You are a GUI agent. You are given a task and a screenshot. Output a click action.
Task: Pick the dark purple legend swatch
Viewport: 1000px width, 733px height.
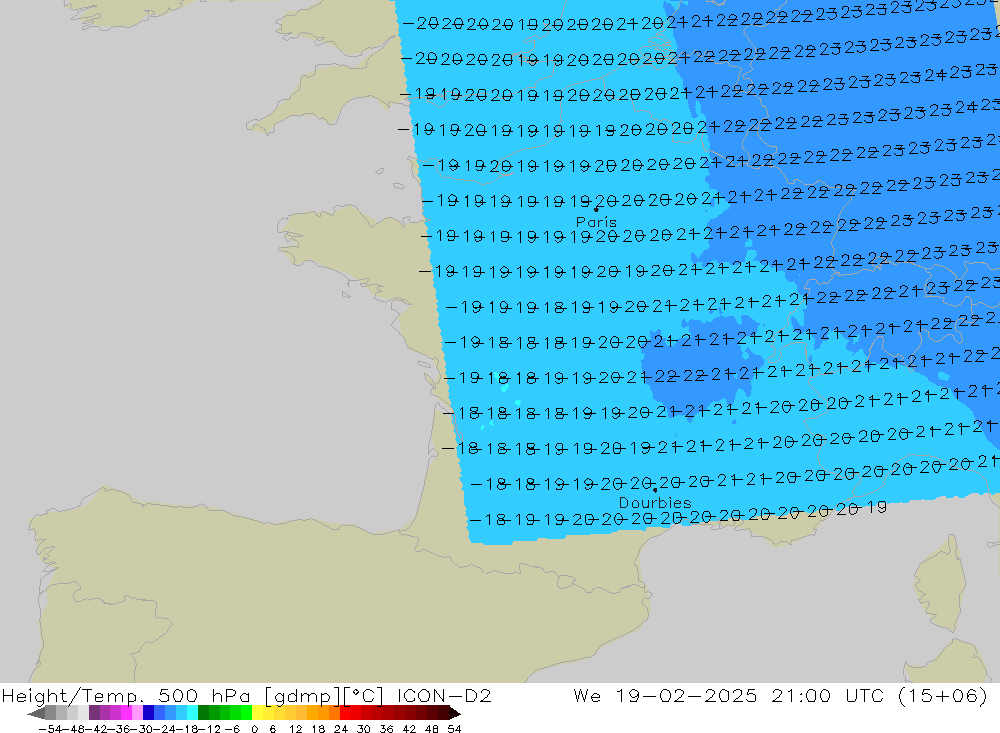point(94,713)
